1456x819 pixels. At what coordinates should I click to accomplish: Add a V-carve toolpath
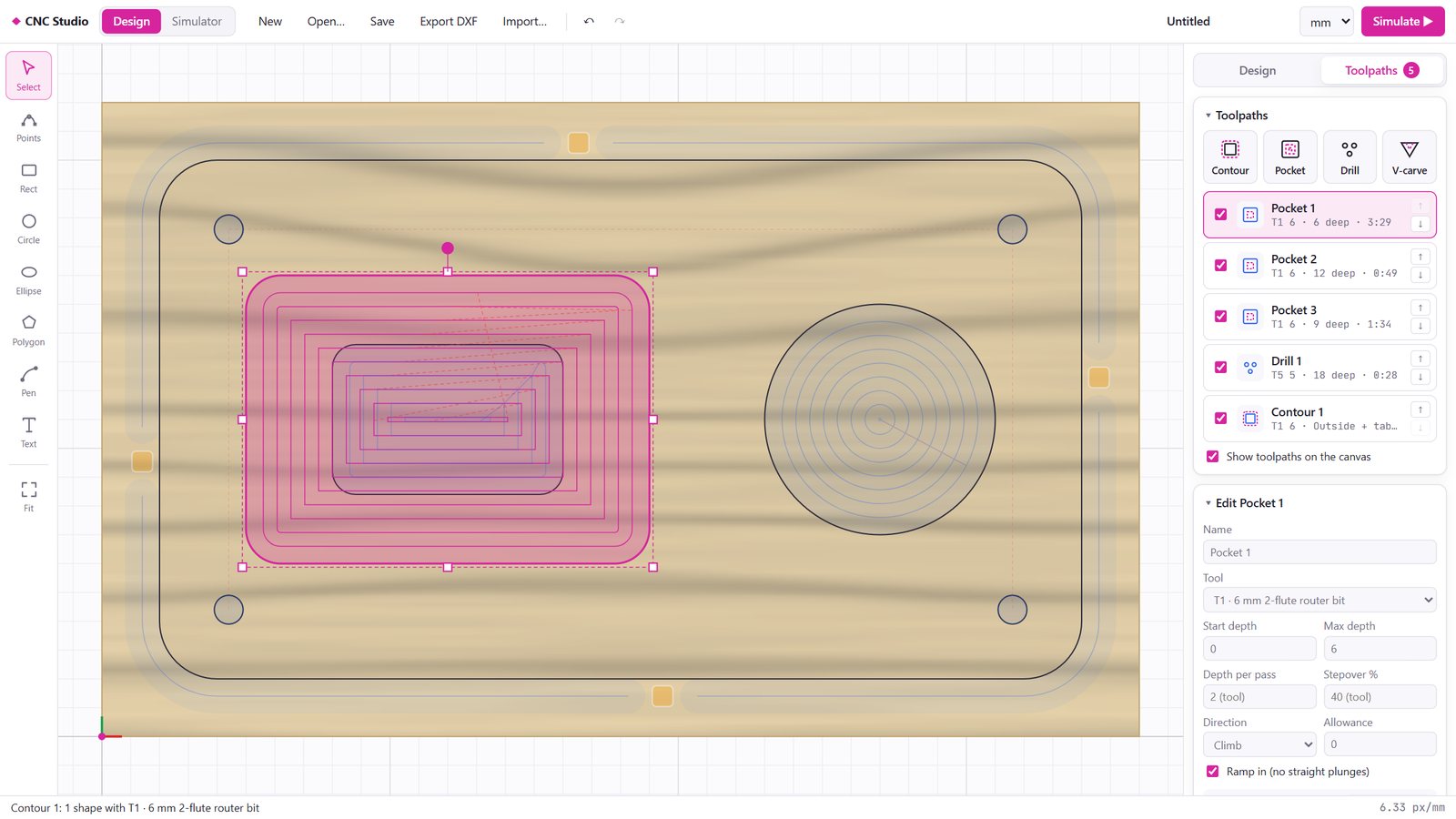pyautogui.click(x=1409, y=157)
